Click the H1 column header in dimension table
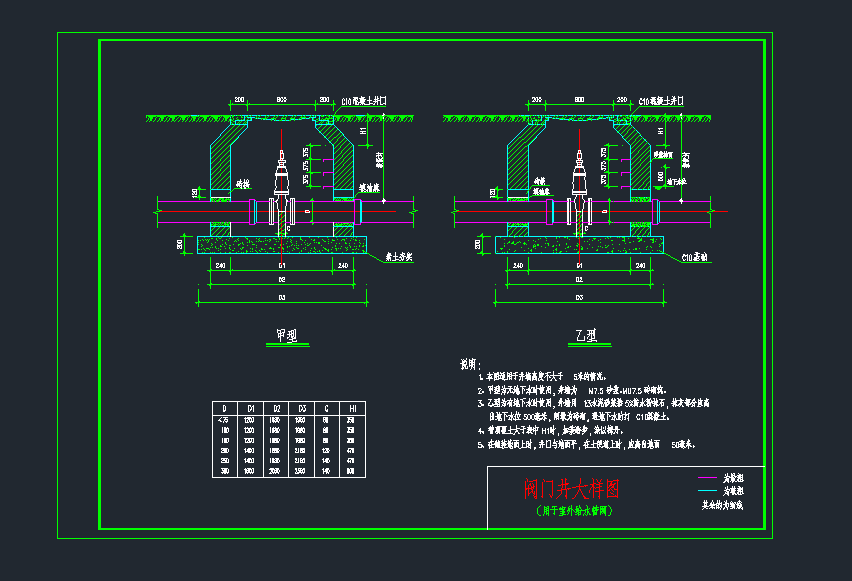 pyautogui.click(x=352, y=408)
